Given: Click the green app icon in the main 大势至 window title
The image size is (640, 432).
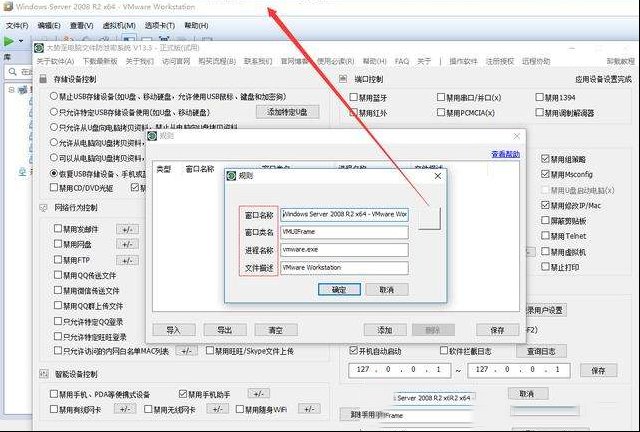Looking at the screenshot, I should (x=39, y=48).
